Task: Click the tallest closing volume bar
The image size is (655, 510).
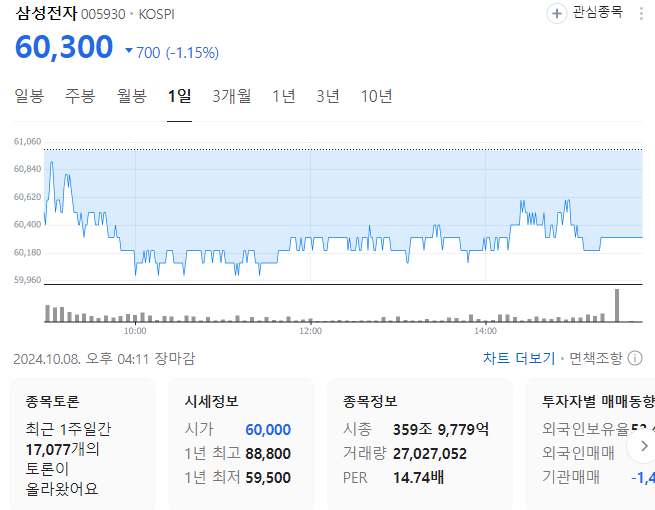Action: 617,305
